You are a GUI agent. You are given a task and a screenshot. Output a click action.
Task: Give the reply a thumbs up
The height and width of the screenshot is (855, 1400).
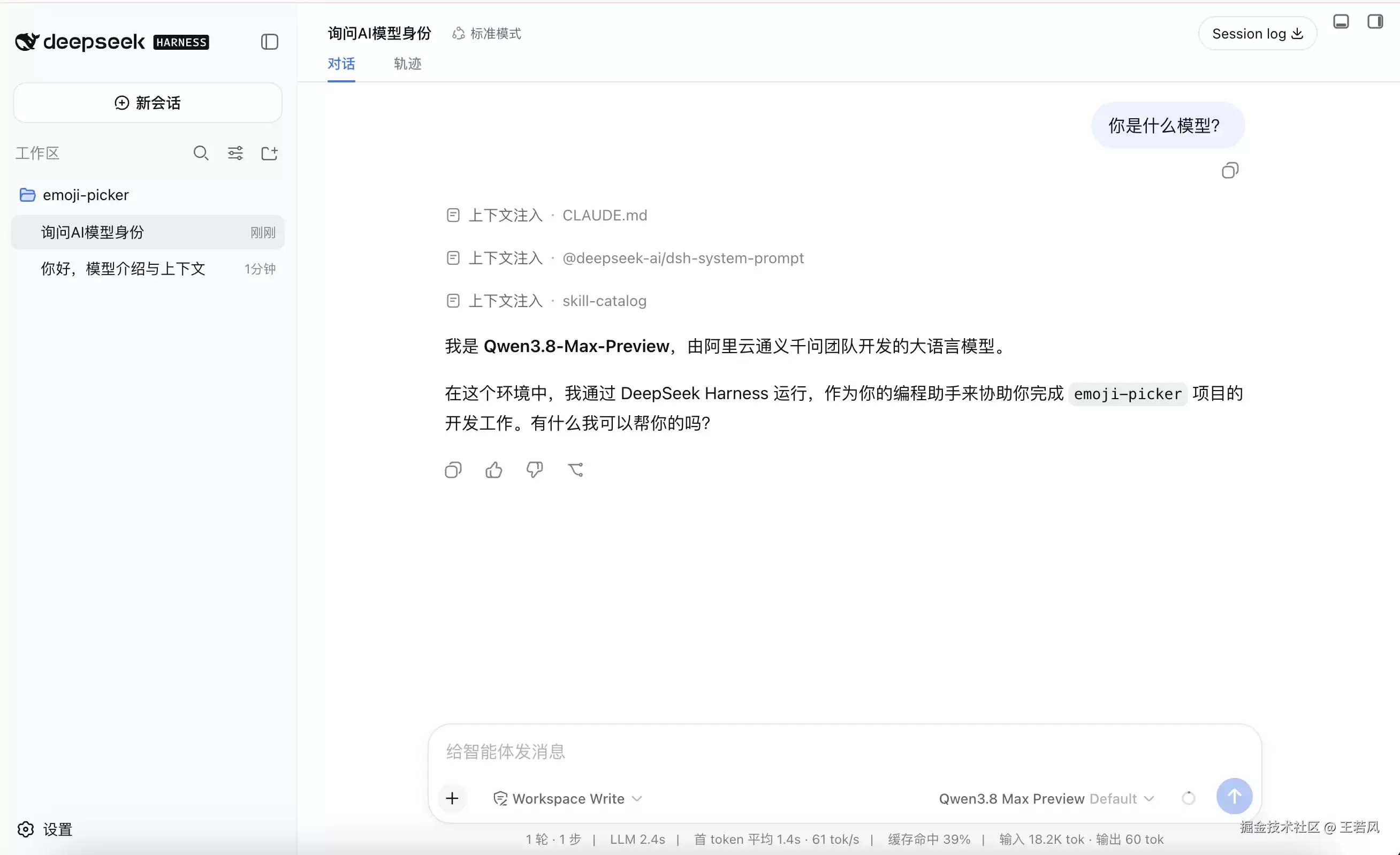pyautogui.click(x=494, y=470)
